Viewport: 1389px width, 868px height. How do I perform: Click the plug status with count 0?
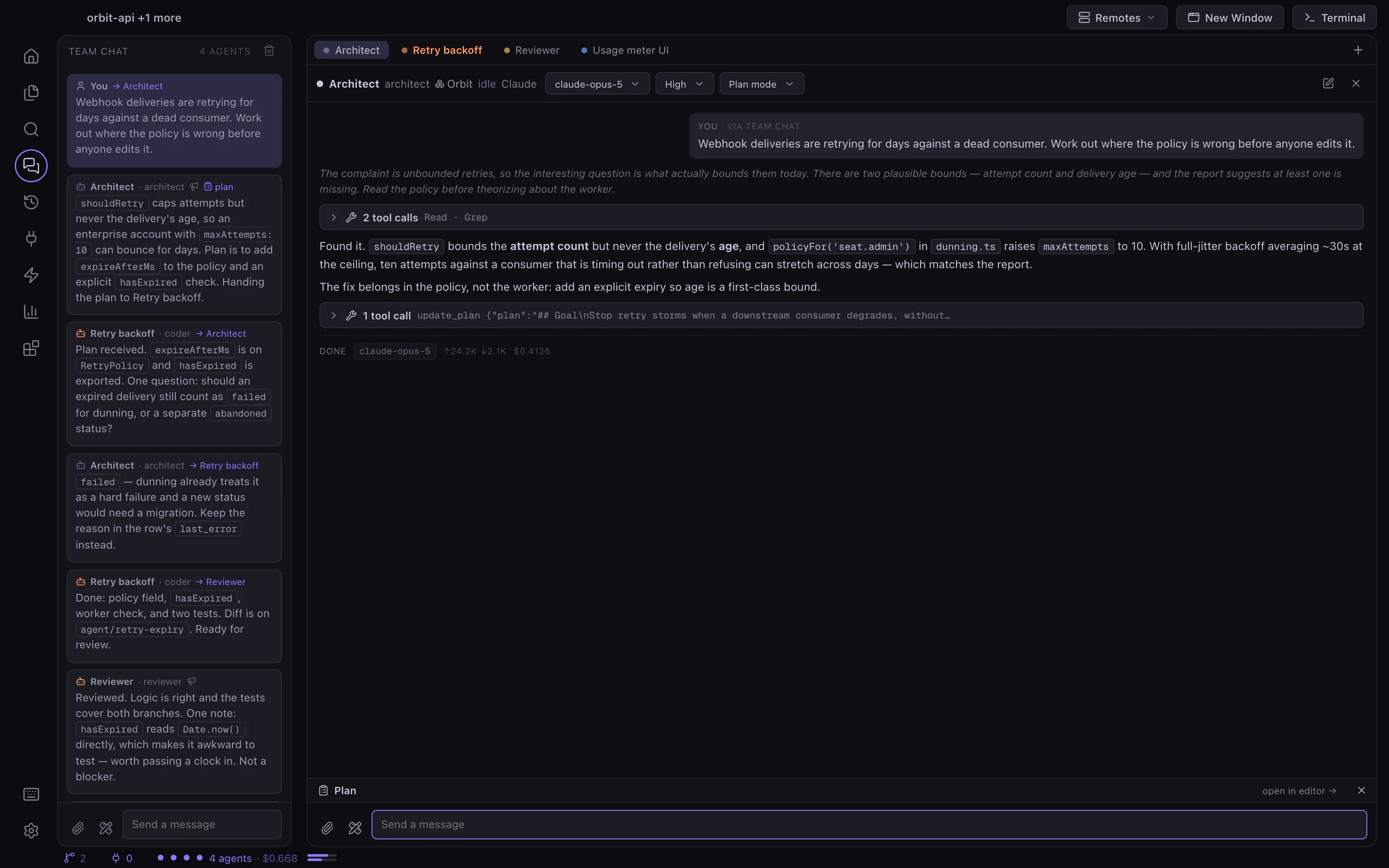(x=122, y=858)
